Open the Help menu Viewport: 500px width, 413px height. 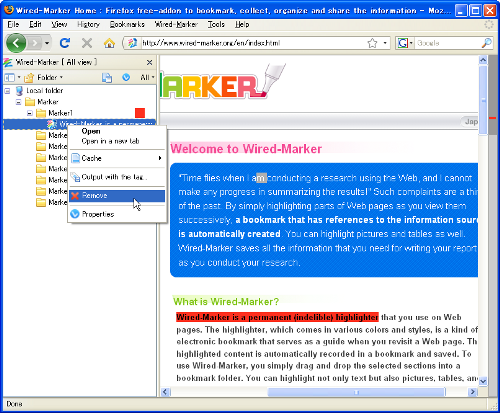coord(242,24)
